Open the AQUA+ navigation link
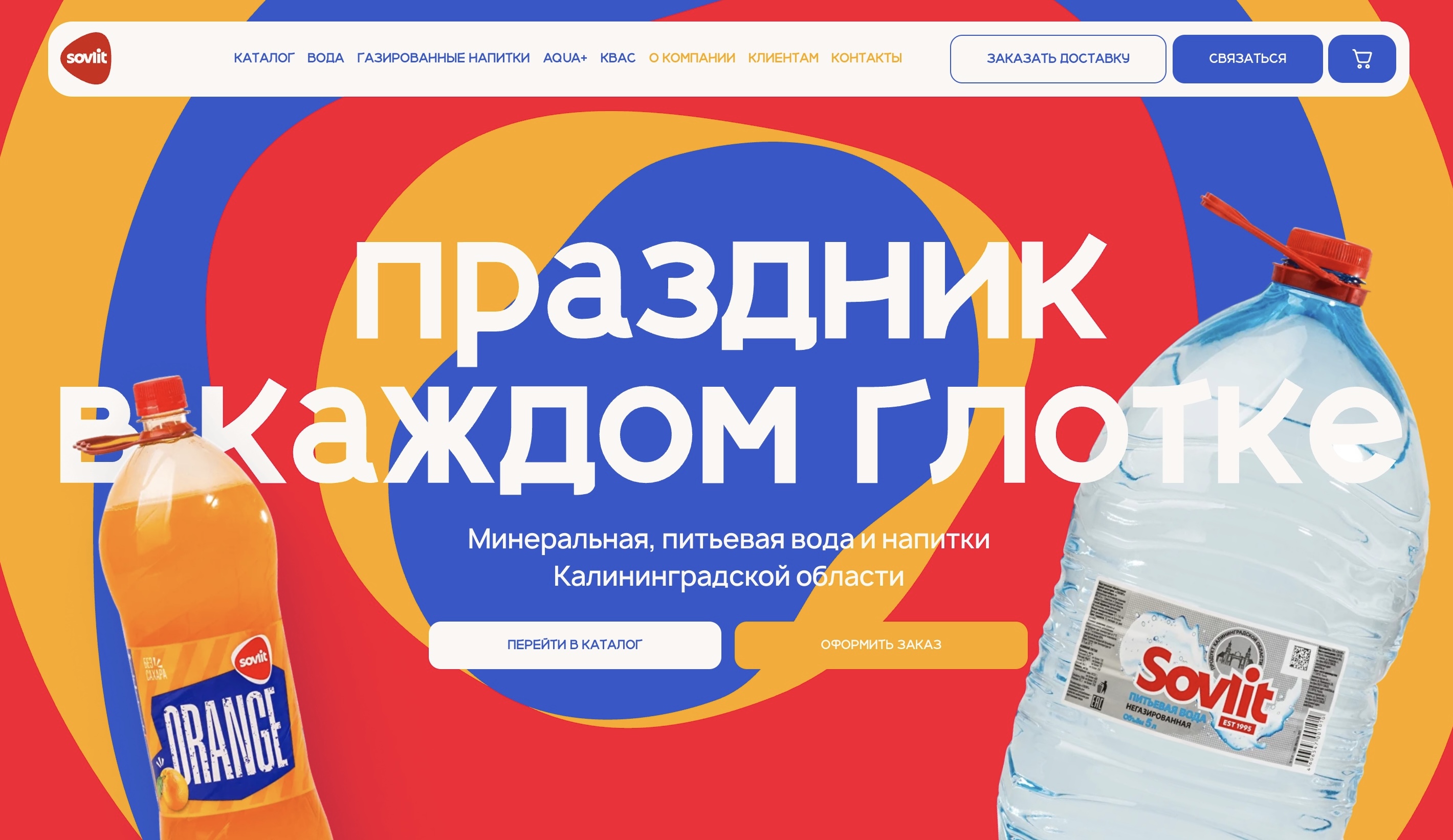Image resolution: width=1453 pixels, height=840 pixels. click(564, 58)
